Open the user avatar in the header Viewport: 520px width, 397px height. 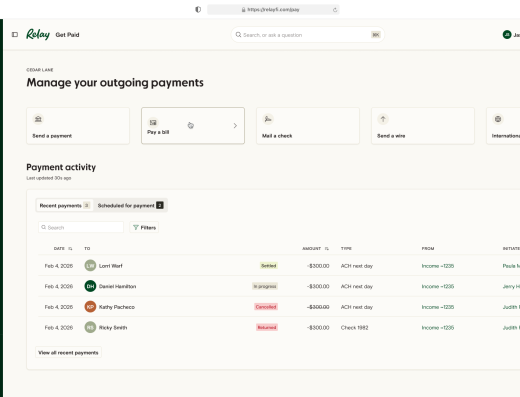(507, 34)
